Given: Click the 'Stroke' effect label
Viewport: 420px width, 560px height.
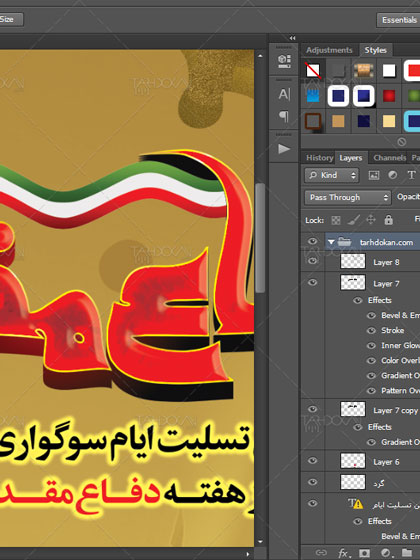Looking at the screenshot, I should coord(392,330).
